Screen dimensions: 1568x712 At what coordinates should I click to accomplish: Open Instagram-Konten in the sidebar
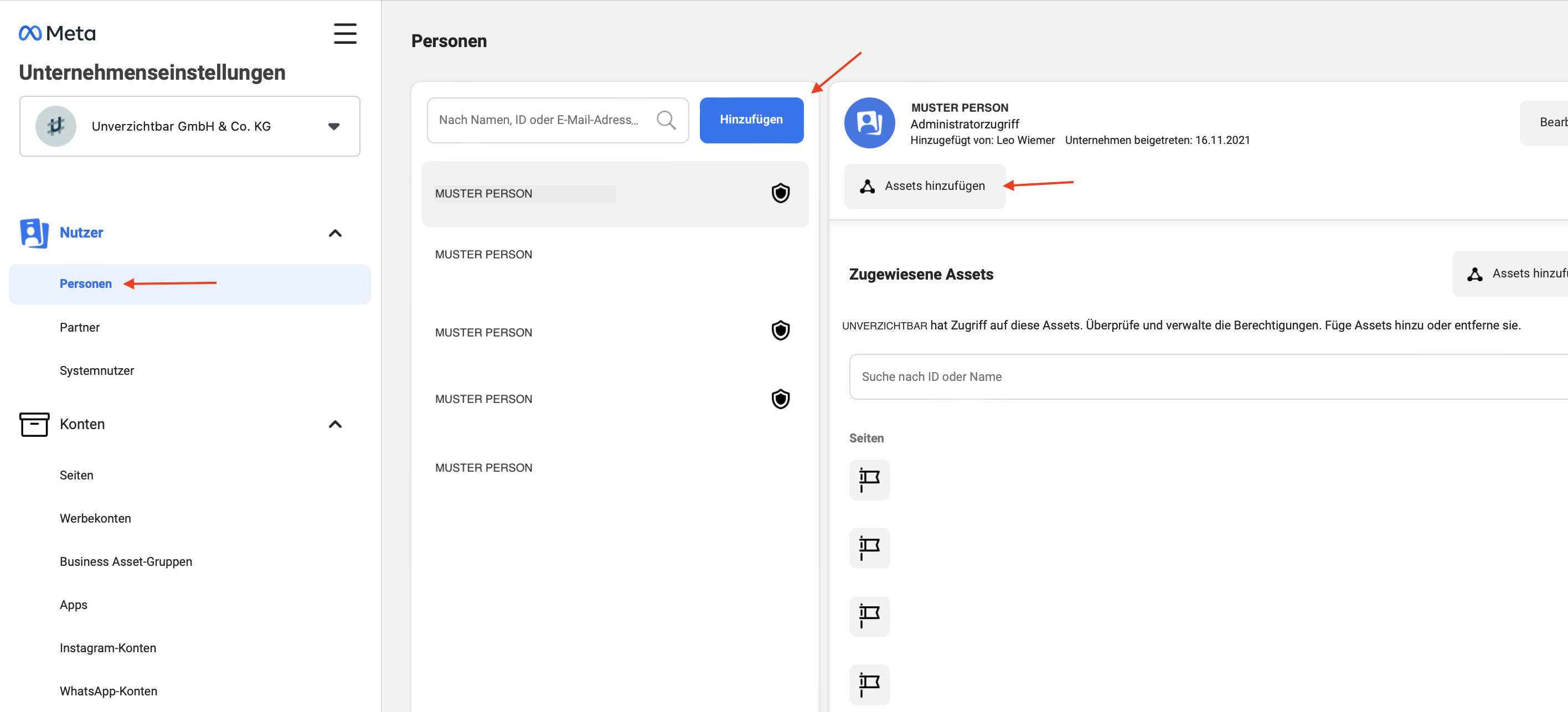tap(108, 648)
